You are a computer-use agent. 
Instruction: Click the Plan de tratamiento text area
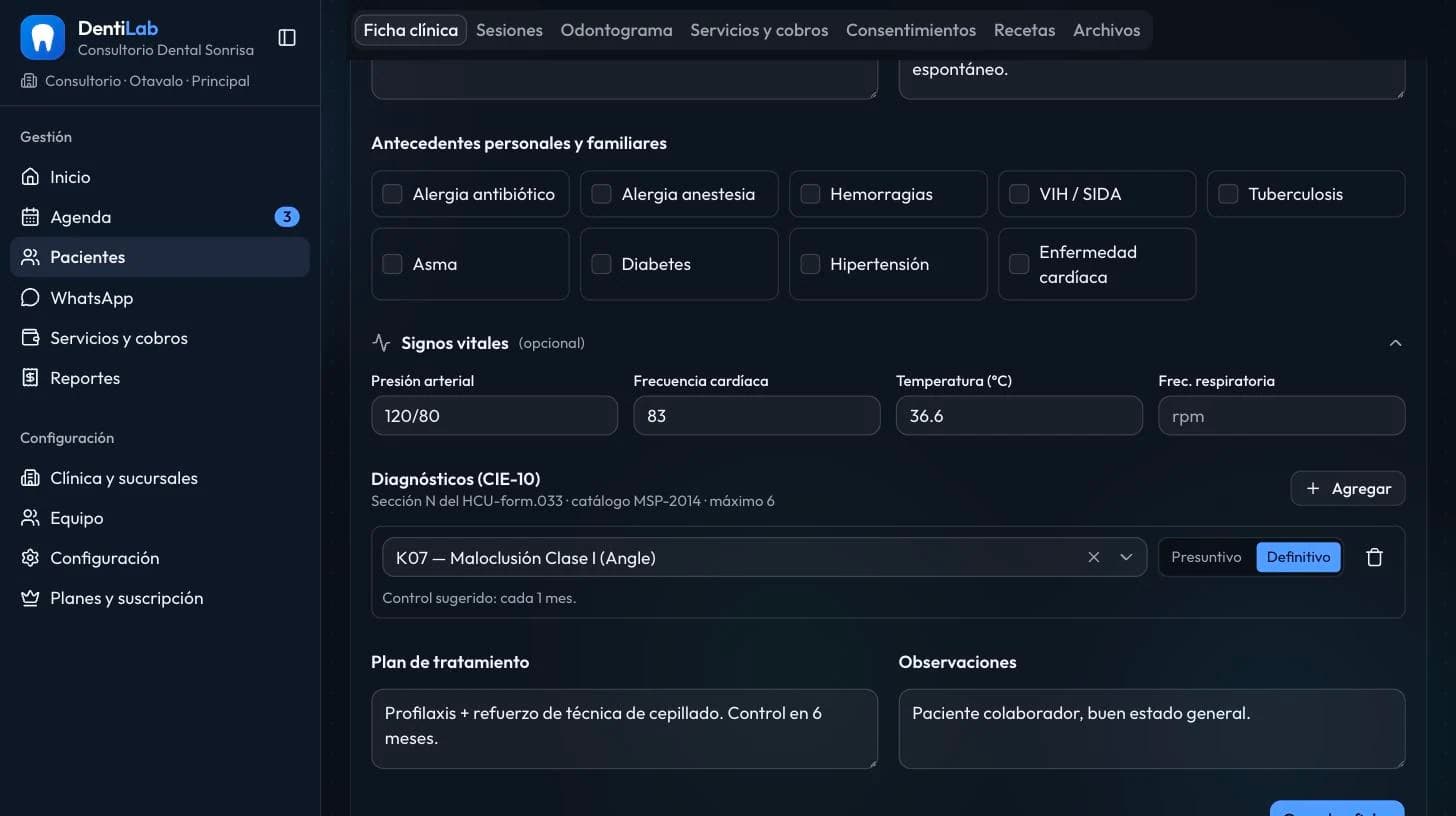624,729
